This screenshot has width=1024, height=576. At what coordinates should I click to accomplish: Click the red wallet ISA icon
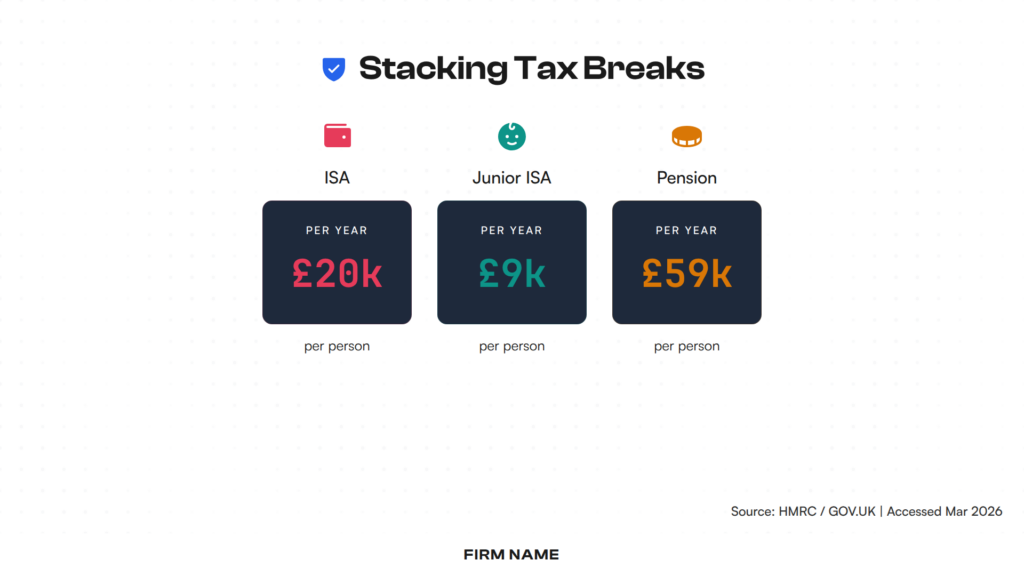tap(337, 135)
